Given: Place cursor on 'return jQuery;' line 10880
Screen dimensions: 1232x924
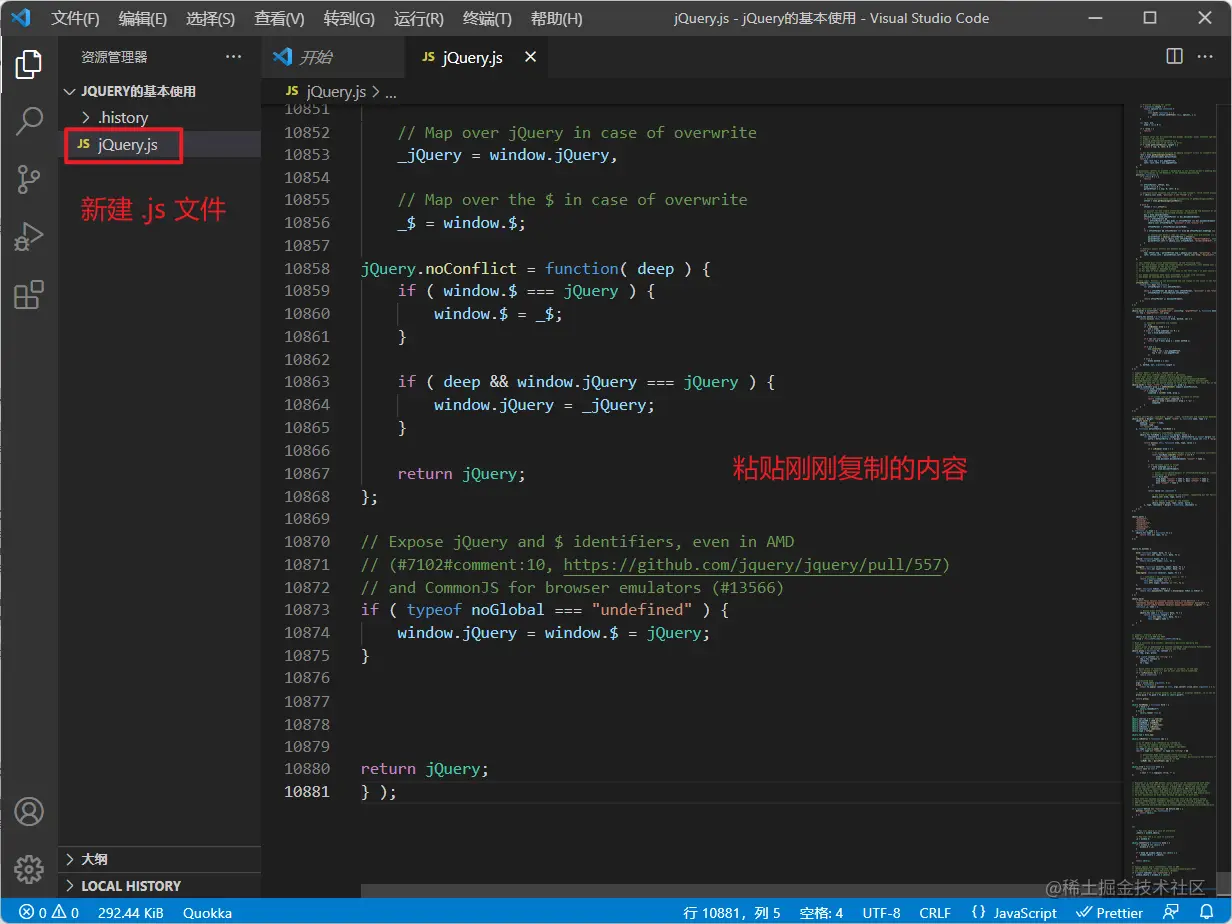Looking at the screenshot, I should pyautogui.click(x=425, y=769).
